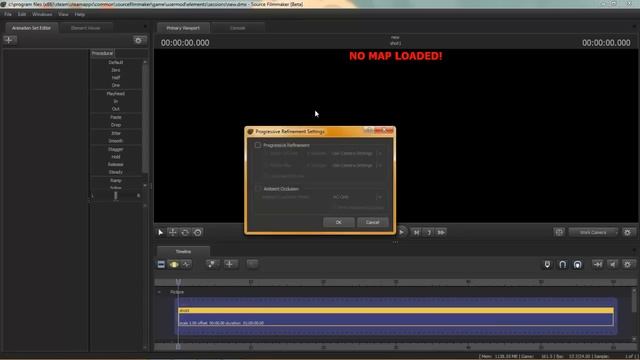Open the File menu
The image size is (640, 360).
point(8,14)
